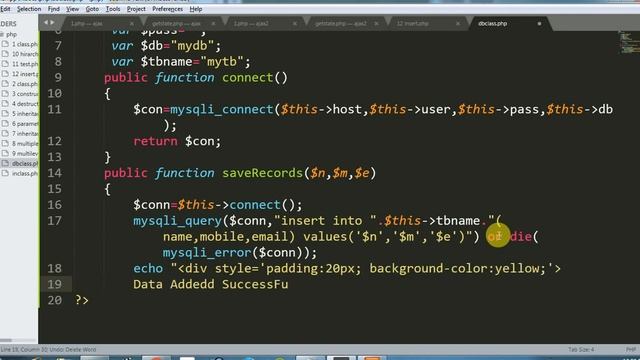The height and width of the screenshot is (360, 640).
Task: Click the "mydb" string on line 7
Action: (192, 46)
